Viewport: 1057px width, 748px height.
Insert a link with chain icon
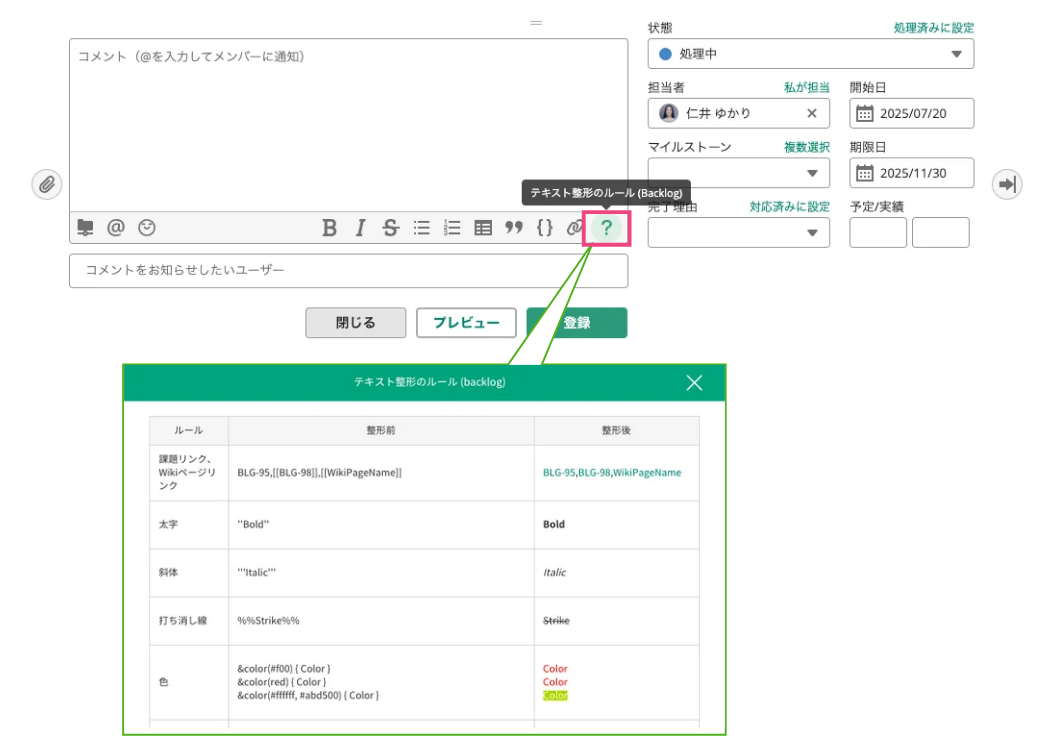click(574, 228)
